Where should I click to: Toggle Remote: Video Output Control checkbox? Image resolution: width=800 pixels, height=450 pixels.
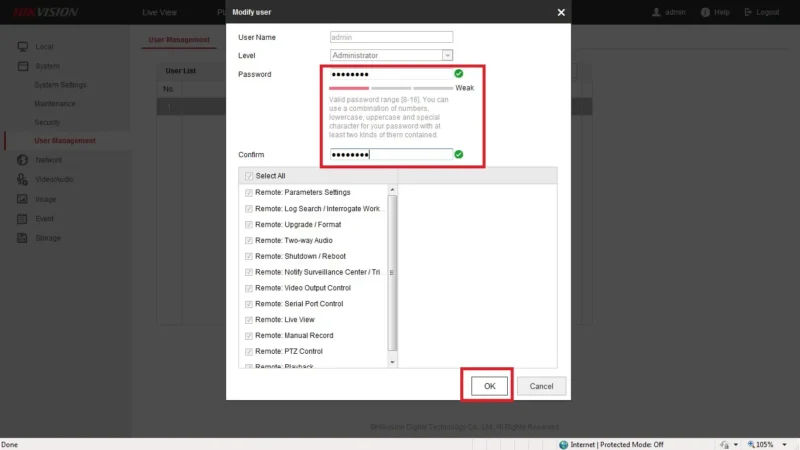pyautogui.click(x=248, y=288)
